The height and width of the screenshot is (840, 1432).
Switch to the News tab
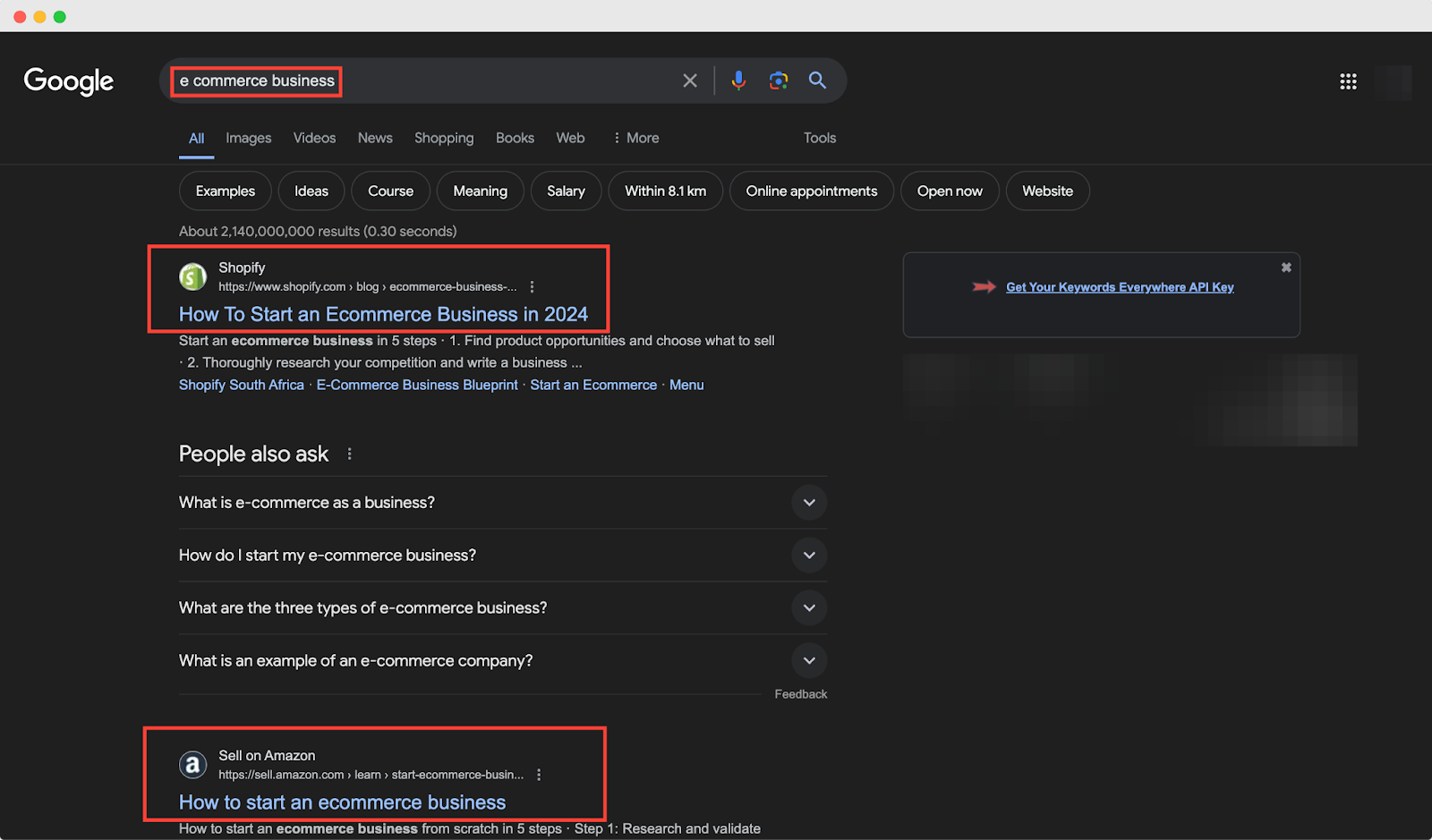pos(375,138)
